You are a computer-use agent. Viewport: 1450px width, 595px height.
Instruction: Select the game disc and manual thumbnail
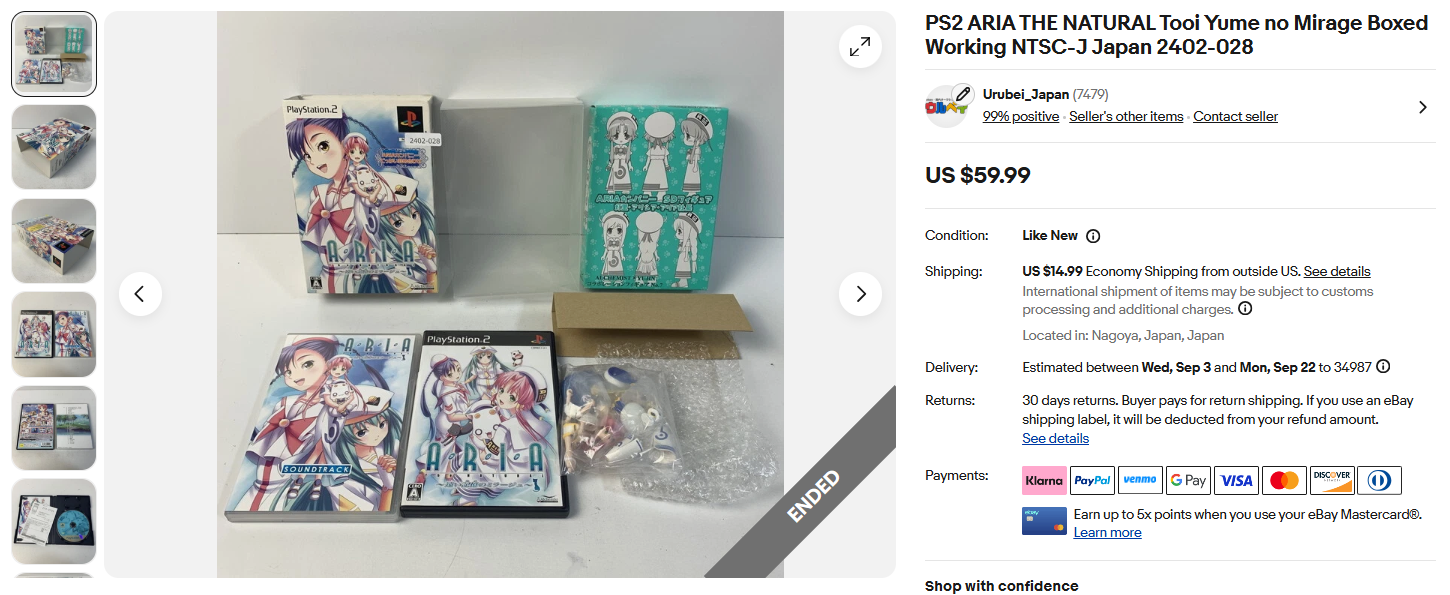(x=54, y=521)
